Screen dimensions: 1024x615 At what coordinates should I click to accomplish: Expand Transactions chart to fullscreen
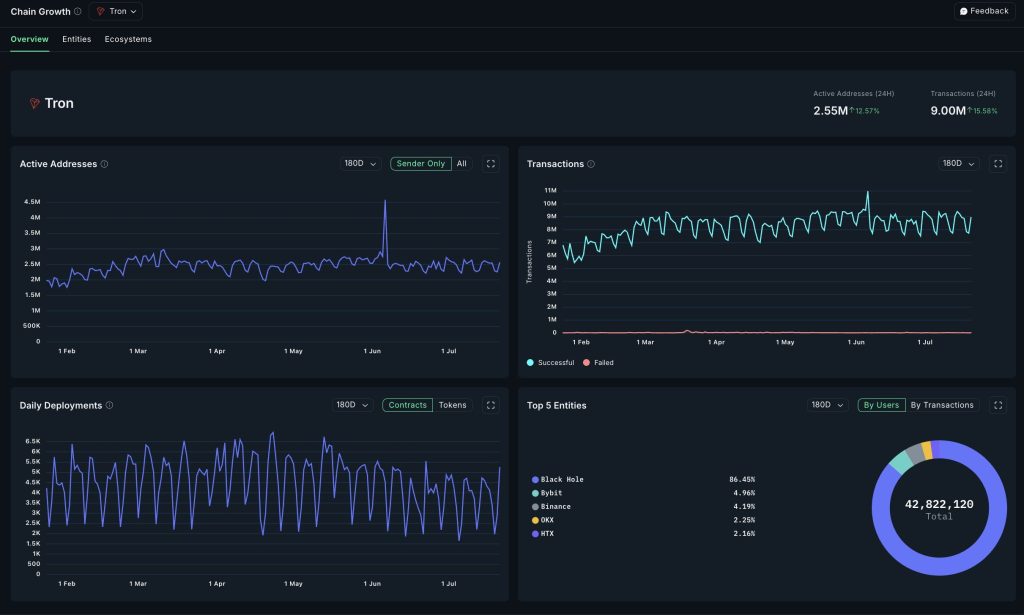pos(998,164)
